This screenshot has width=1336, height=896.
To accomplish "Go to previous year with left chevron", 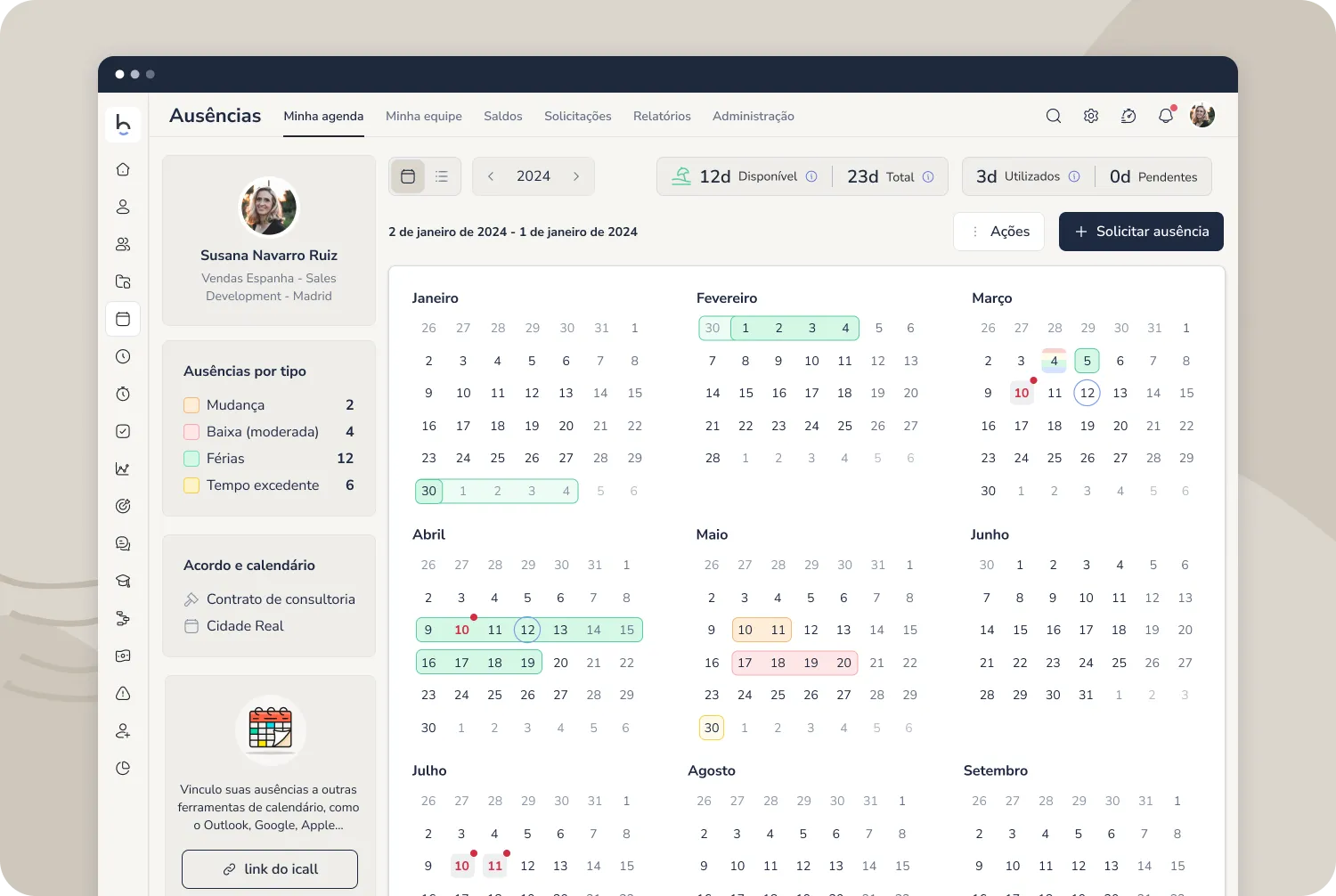I will [491, 176].
